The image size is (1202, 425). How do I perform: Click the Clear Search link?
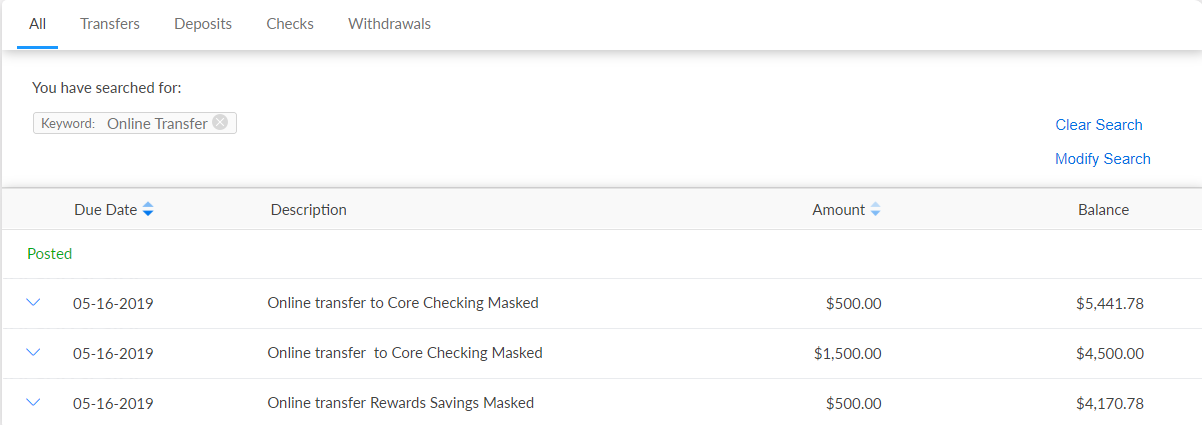(1098, 125)
